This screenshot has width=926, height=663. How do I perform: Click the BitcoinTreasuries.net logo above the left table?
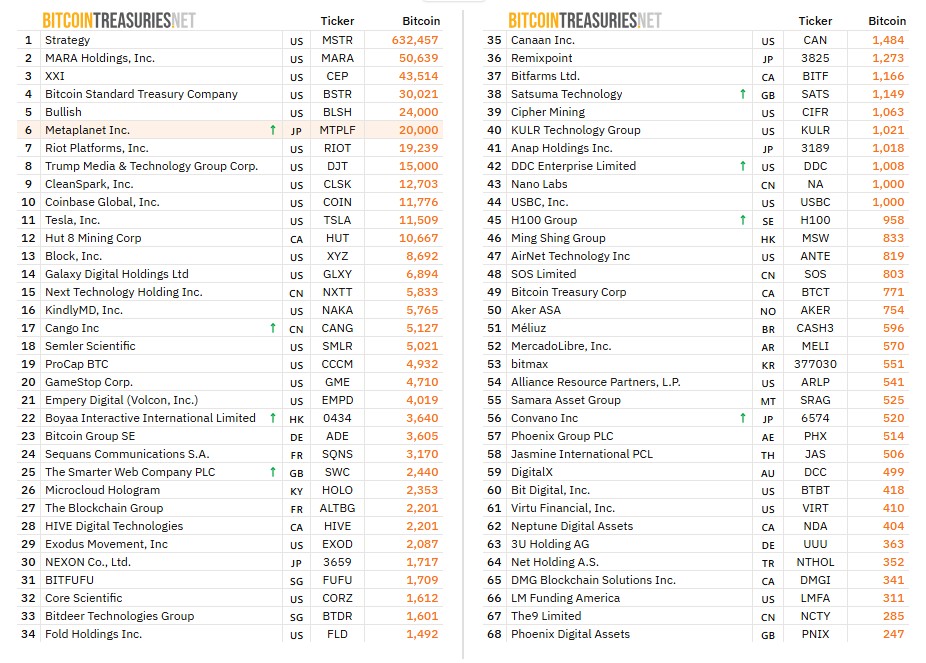point(119,21)
